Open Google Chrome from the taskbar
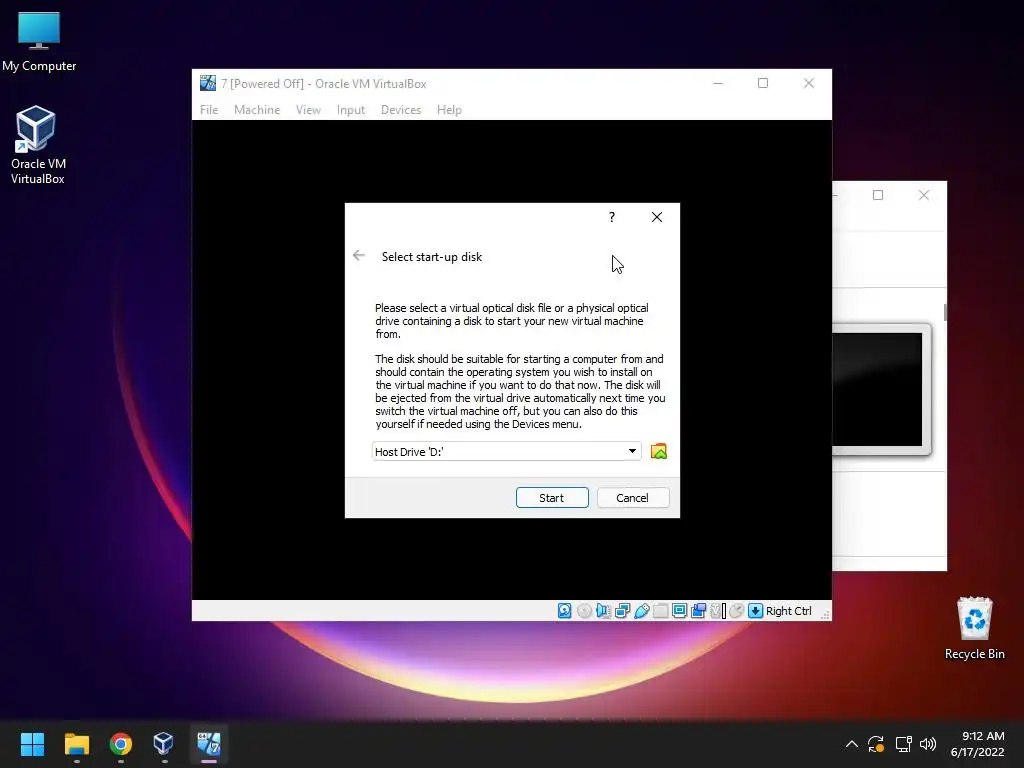This screenshot has height=768, width=1024. pos(121,744)
